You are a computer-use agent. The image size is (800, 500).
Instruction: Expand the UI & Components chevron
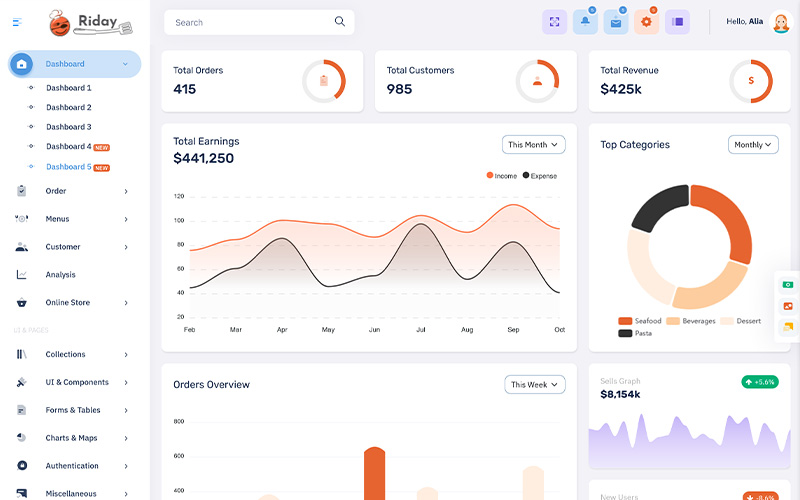point(126,383)
